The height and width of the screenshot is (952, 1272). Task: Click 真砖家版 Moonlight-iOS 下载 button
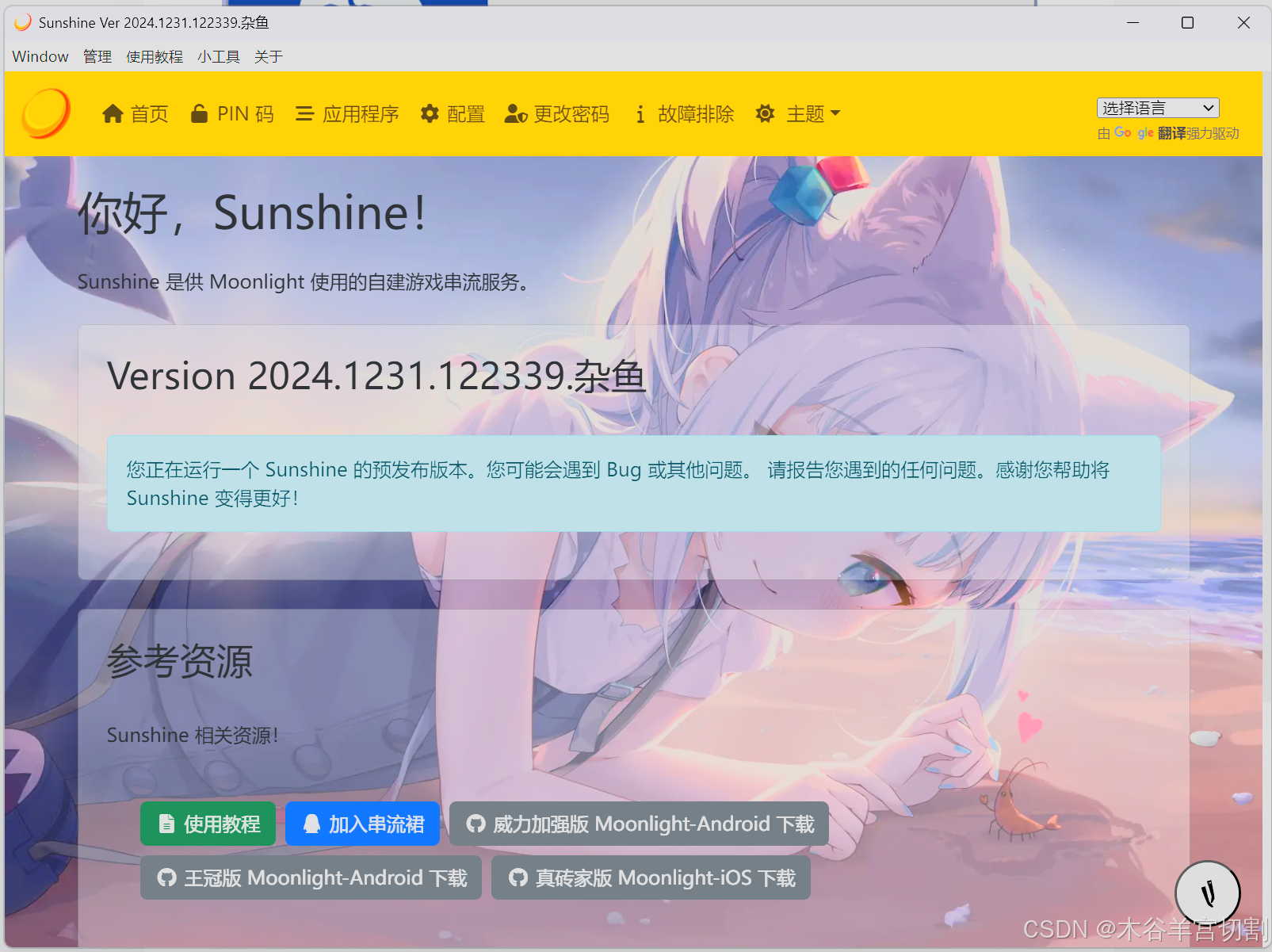pyautogui.click(x=651, y=877)
